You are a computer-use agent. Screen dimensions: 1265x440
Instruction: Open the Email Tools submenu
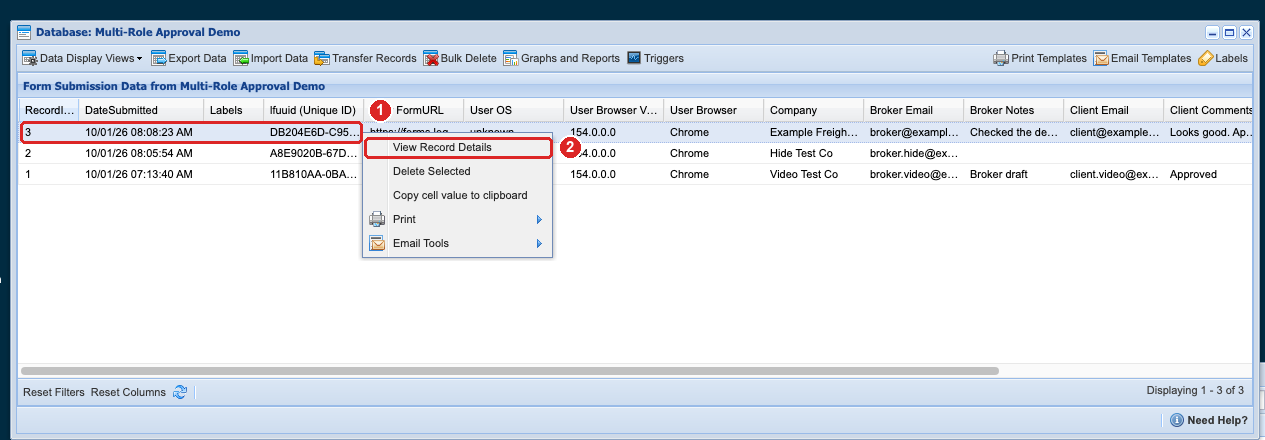pyautogui.click(x=457, y=243)
